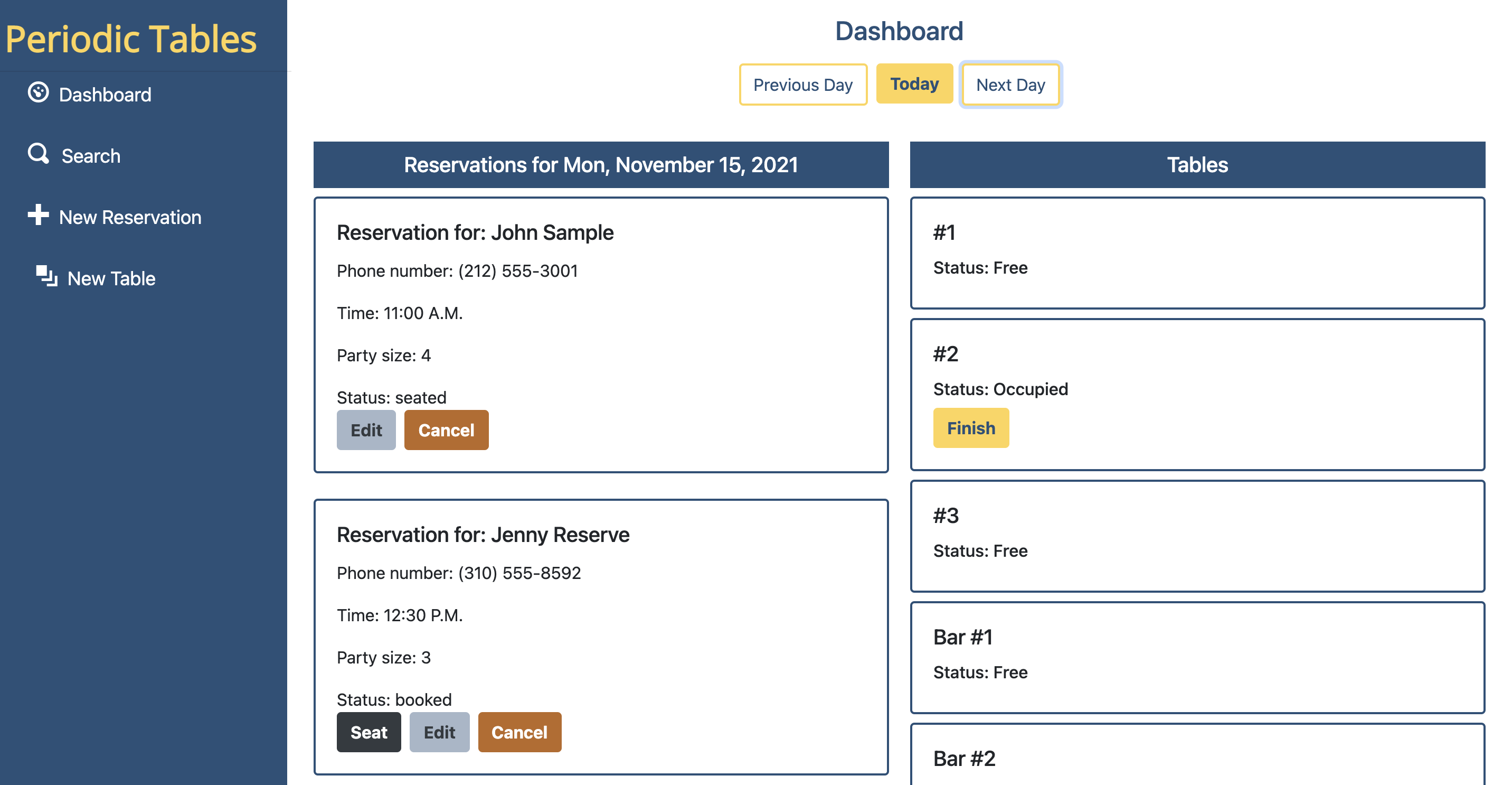Viewport: 1512px width, 785px height.
Task: Click Edit for Jenny Reserve reservation
Action: tap(439, 731)
